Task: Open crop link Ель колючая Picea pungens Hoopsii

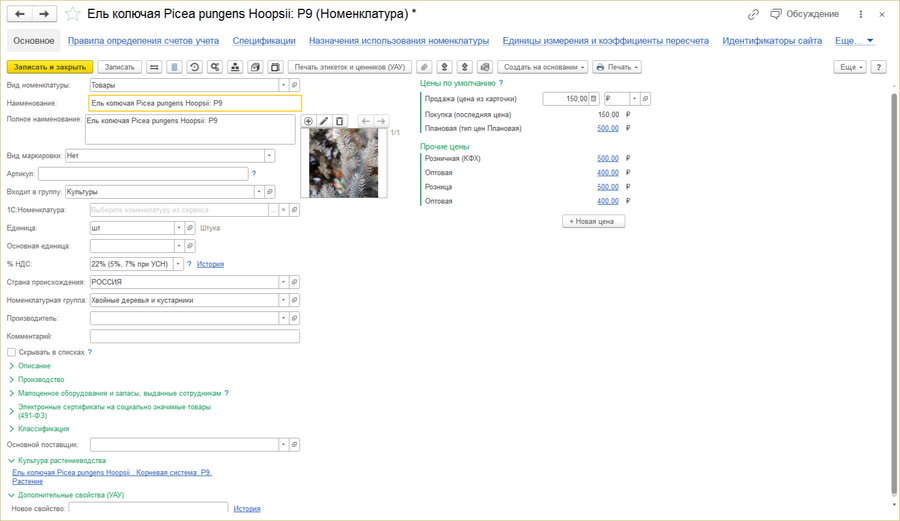Action: click(112, 477)
